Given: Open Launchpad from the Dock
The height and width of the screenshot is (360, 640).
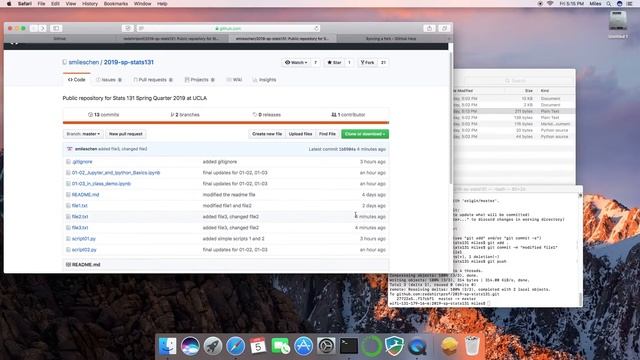Looking at the screenshot, I should 213,346.
